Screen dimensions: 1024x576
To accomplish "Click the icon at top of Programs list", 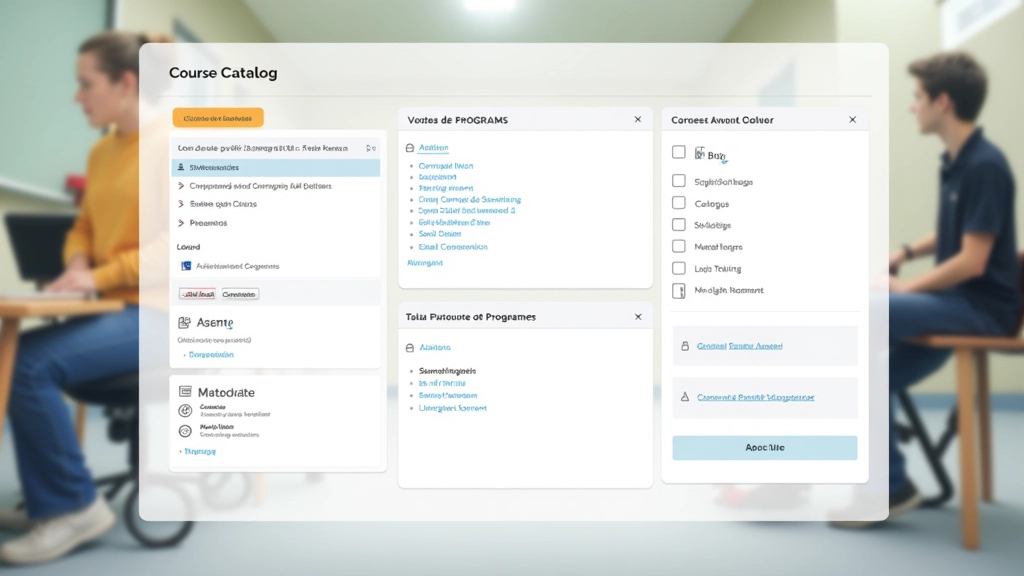I will coord(410,148).
